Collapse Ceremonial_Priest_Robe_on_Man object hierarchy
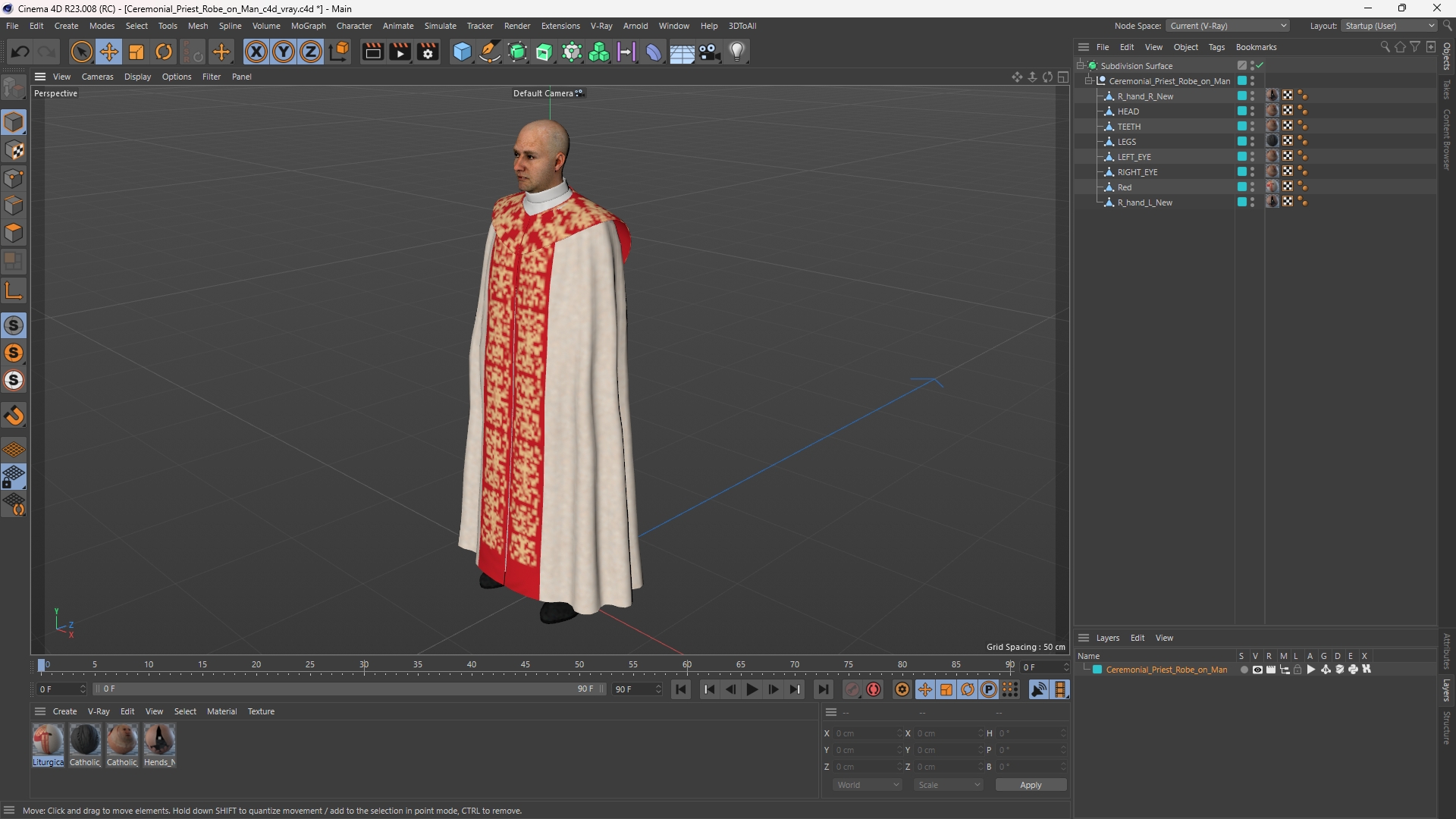1456x819 pixels. [x=1089, y=81]
